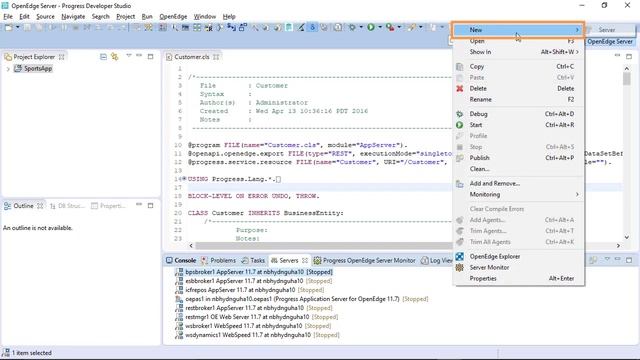Open Servers view menu dropdown
This screenshot has width=640, height=360.
[607, 259]
